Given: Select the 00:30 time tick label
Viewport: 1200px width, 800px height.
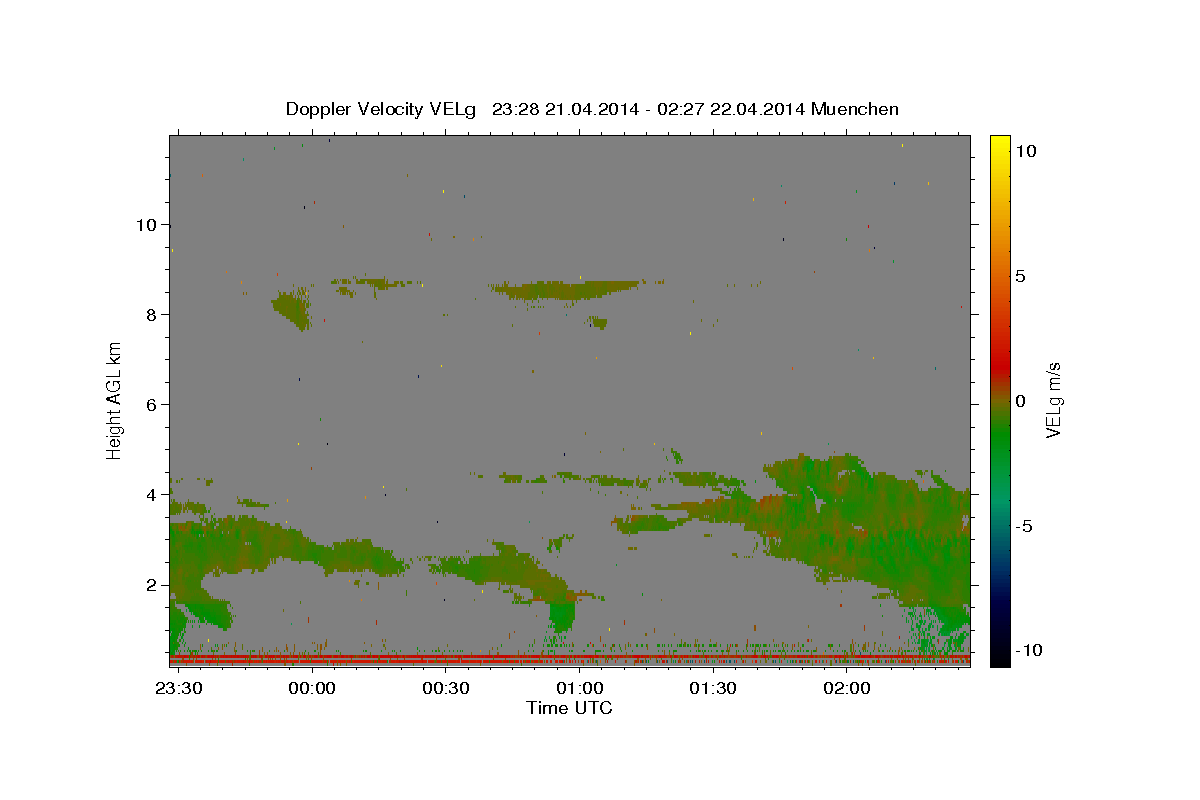Looking at the screenshot, I should click(x=446, y=689).
